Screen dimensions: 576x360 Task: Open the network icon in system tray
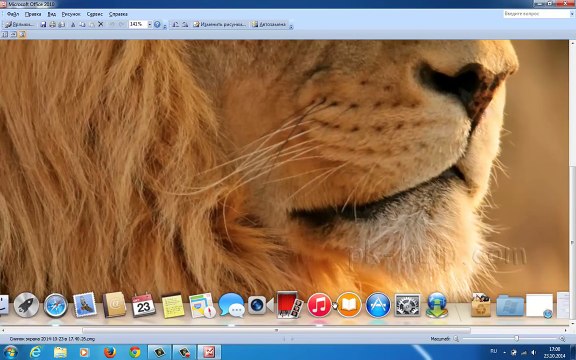tap(524, 352)
